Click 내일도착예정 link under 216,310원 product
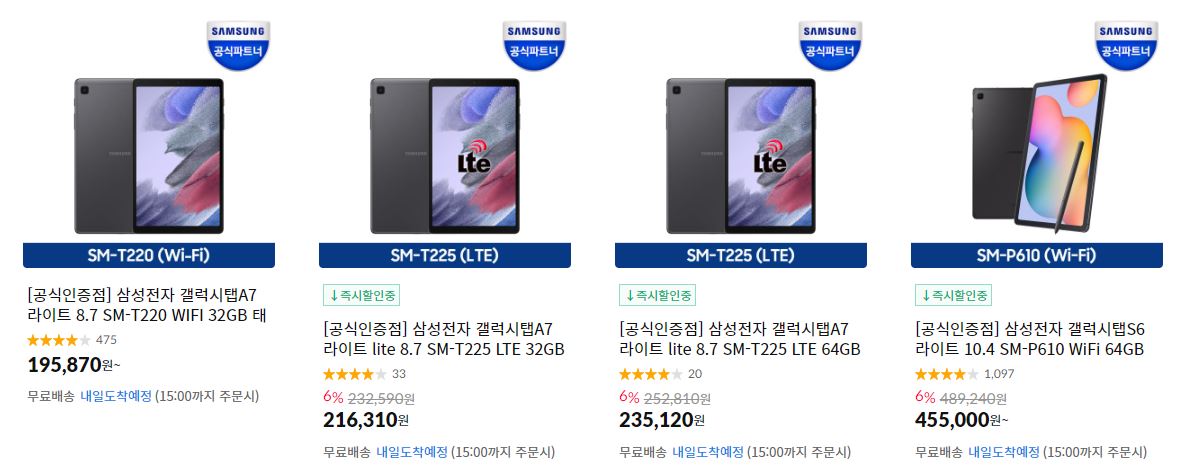Viewport: 1181px width, 476px height. click(412, 452)
